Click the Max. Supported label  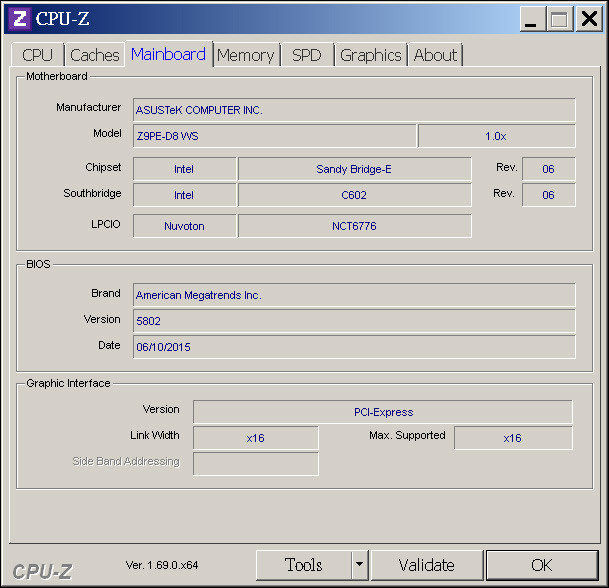point(407,435)
